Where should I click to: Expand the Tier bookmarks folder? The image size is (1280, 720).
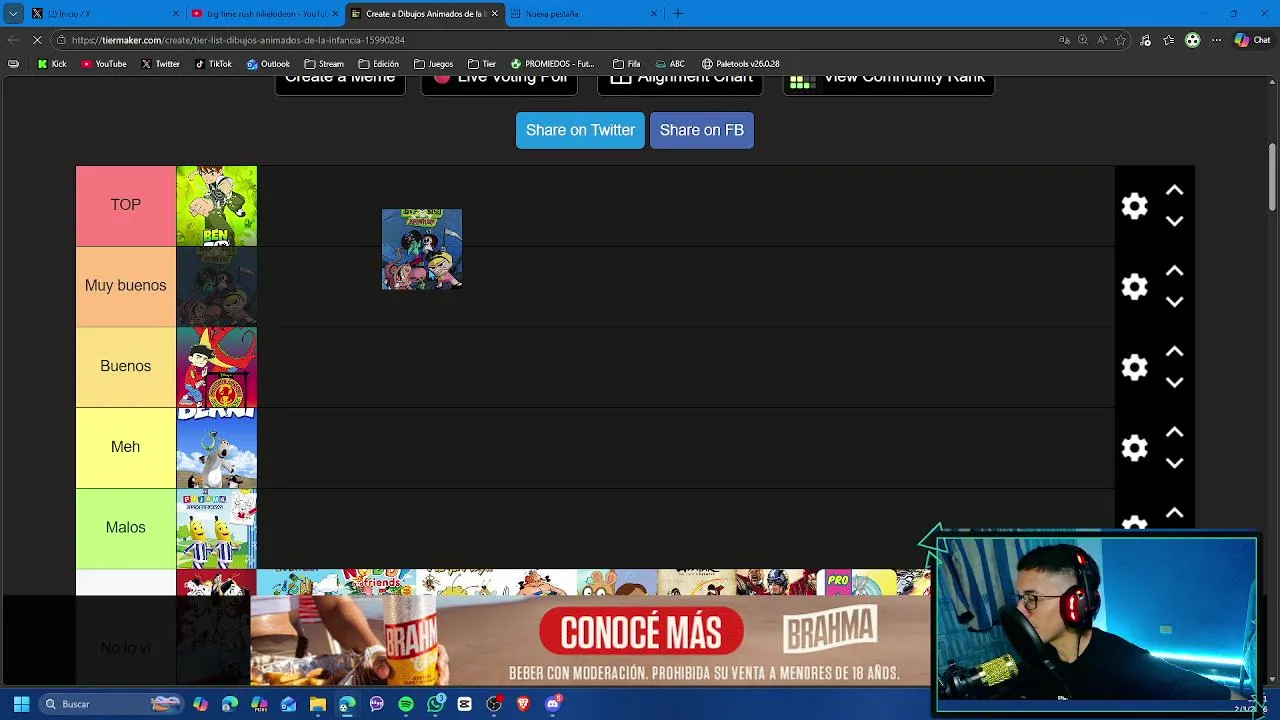pyautogui.click(x=482, y=64)
